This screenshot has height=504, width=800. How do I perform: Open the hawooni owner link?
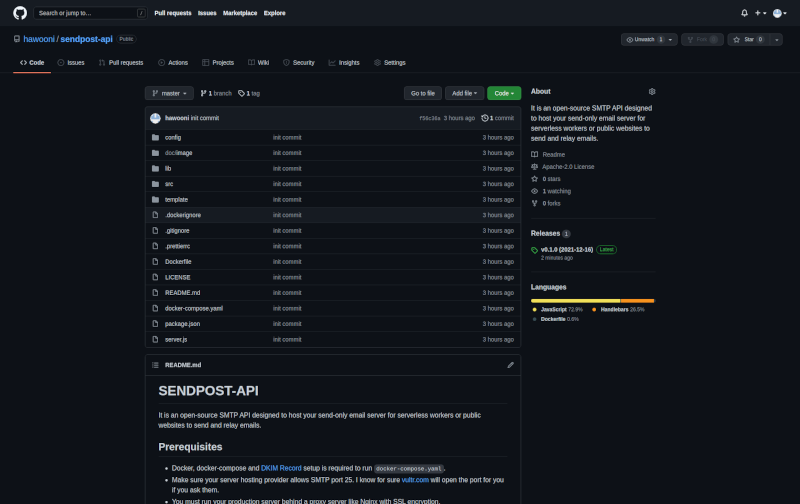coord(39,39)
